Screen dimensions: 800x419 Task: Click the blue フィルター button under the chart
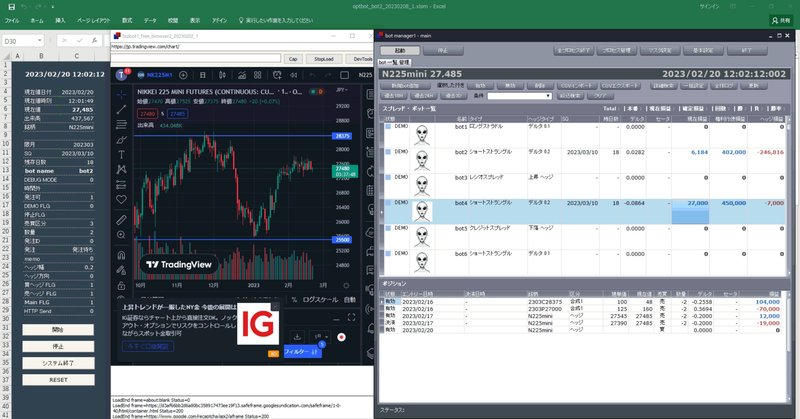point(303,352)
